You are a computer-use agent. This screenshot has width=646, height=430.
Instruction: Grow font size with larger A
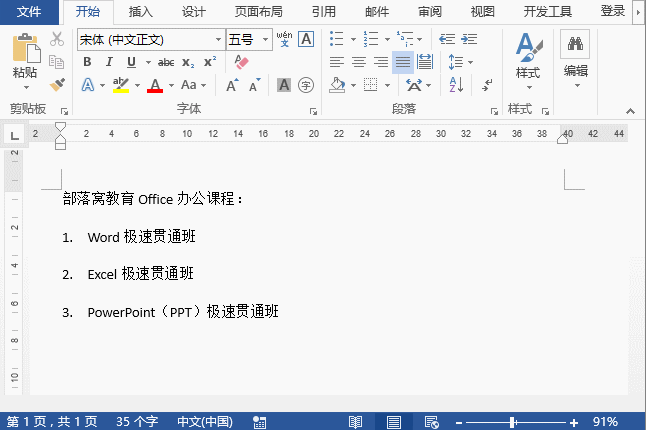[x=232, y=85]
